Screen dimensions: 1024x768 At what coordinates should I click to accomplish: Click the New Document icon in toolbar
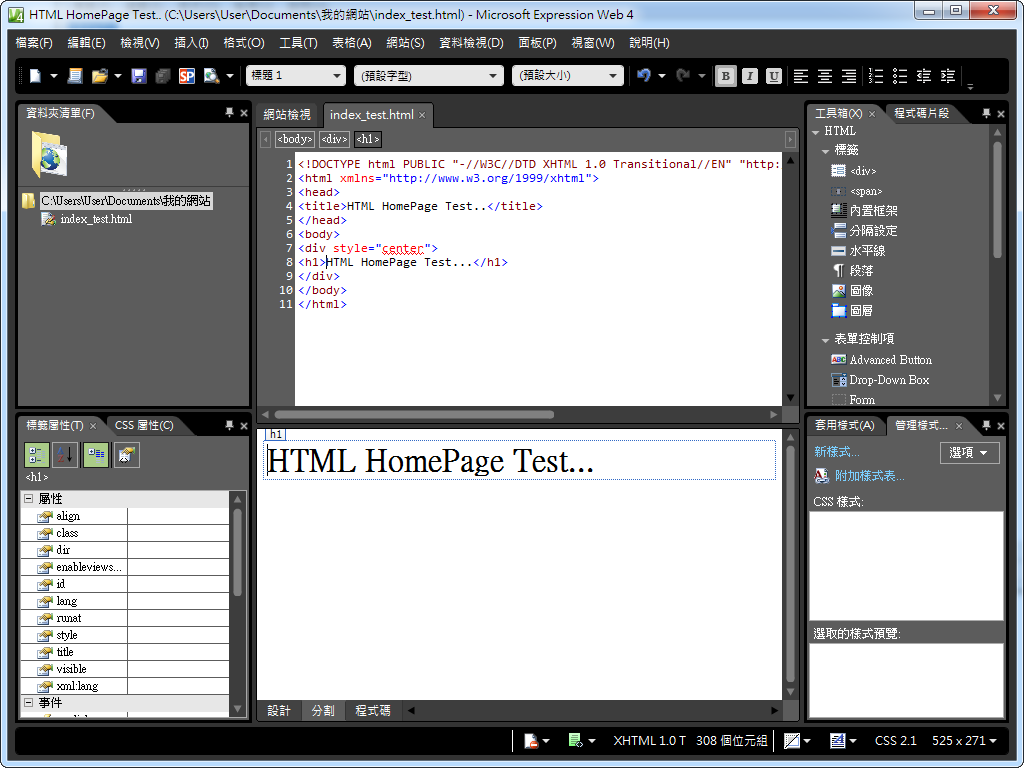[35, 76]
